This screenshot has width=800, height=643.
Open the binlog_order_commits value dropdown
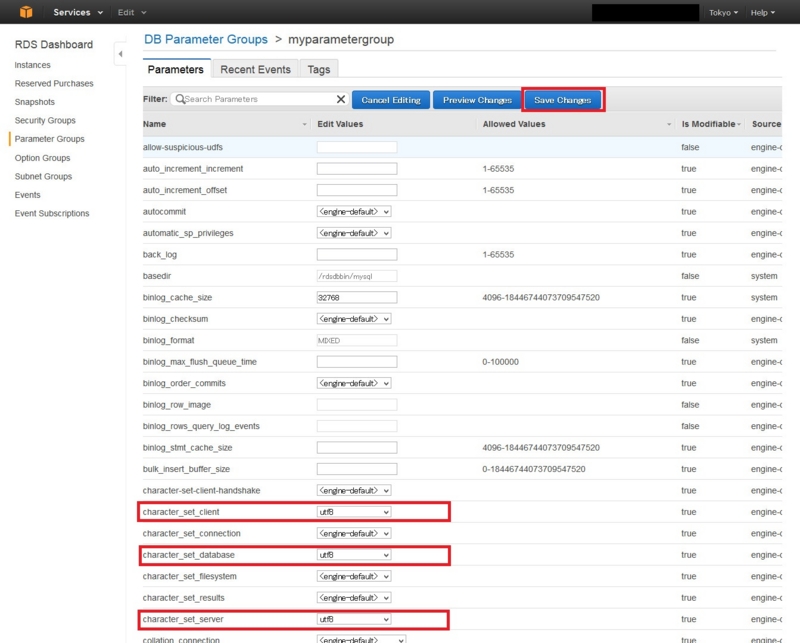tap(354, 383)
